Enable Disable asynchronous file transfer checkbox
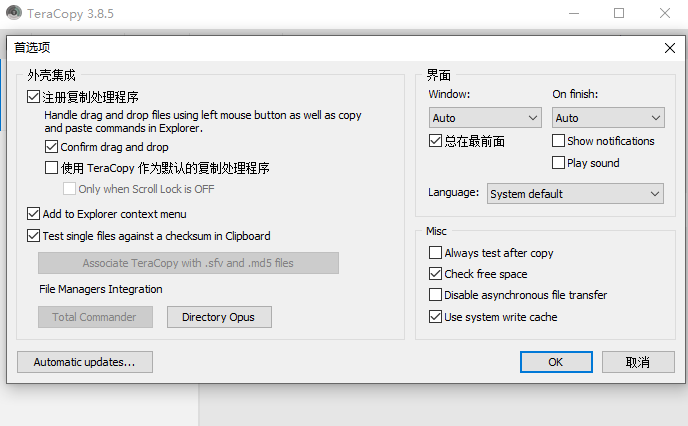This screenshot has height=426, width=688. pos(435,294)
